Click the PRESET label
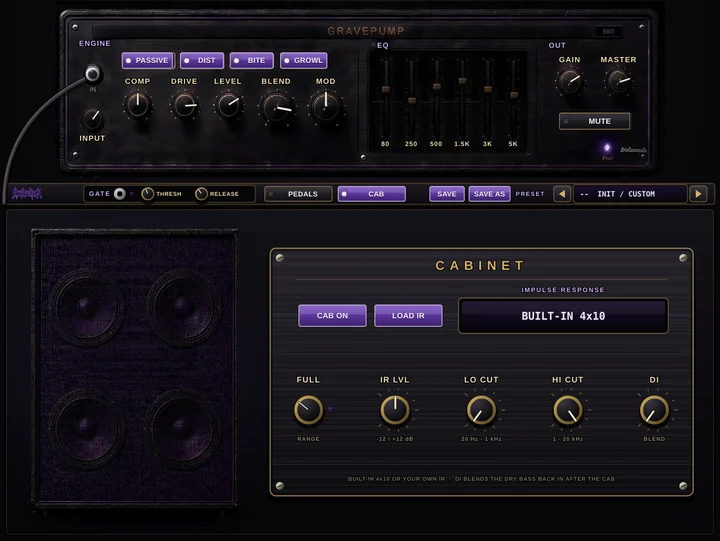 530,194
